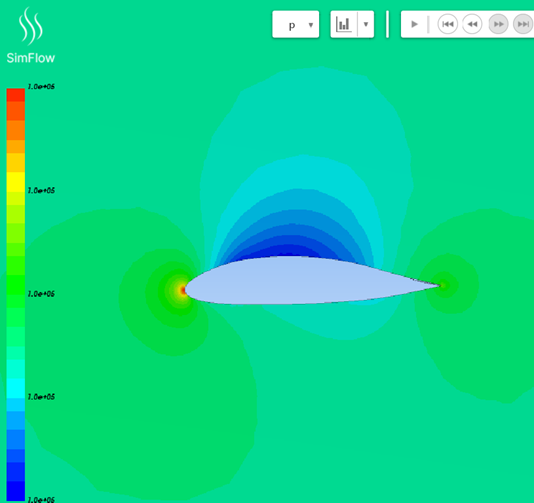Click the red top segment of color legend

16,95
